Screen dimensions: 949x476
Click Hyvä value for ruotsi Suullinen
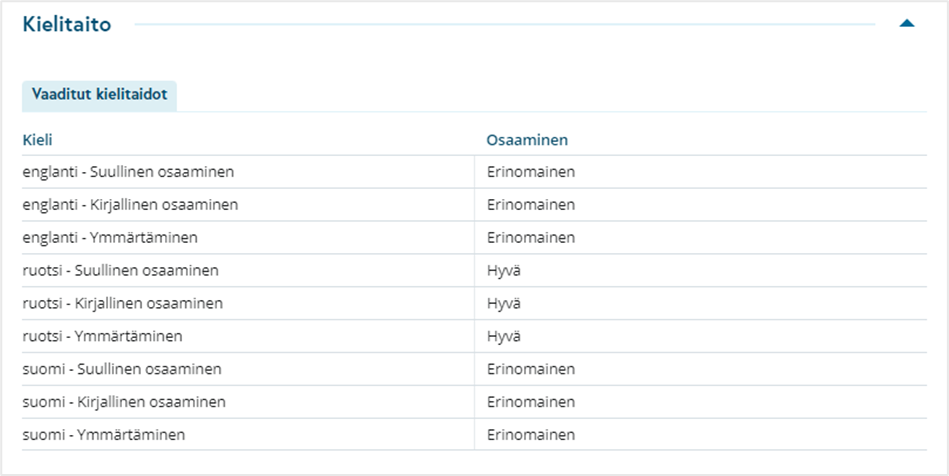coord(504,270)
